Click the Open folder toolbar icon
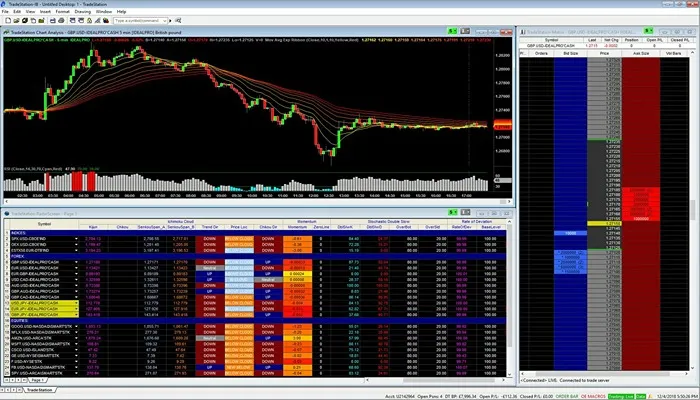The height and width of the screenshot is (400, 700). pos(17,18)
